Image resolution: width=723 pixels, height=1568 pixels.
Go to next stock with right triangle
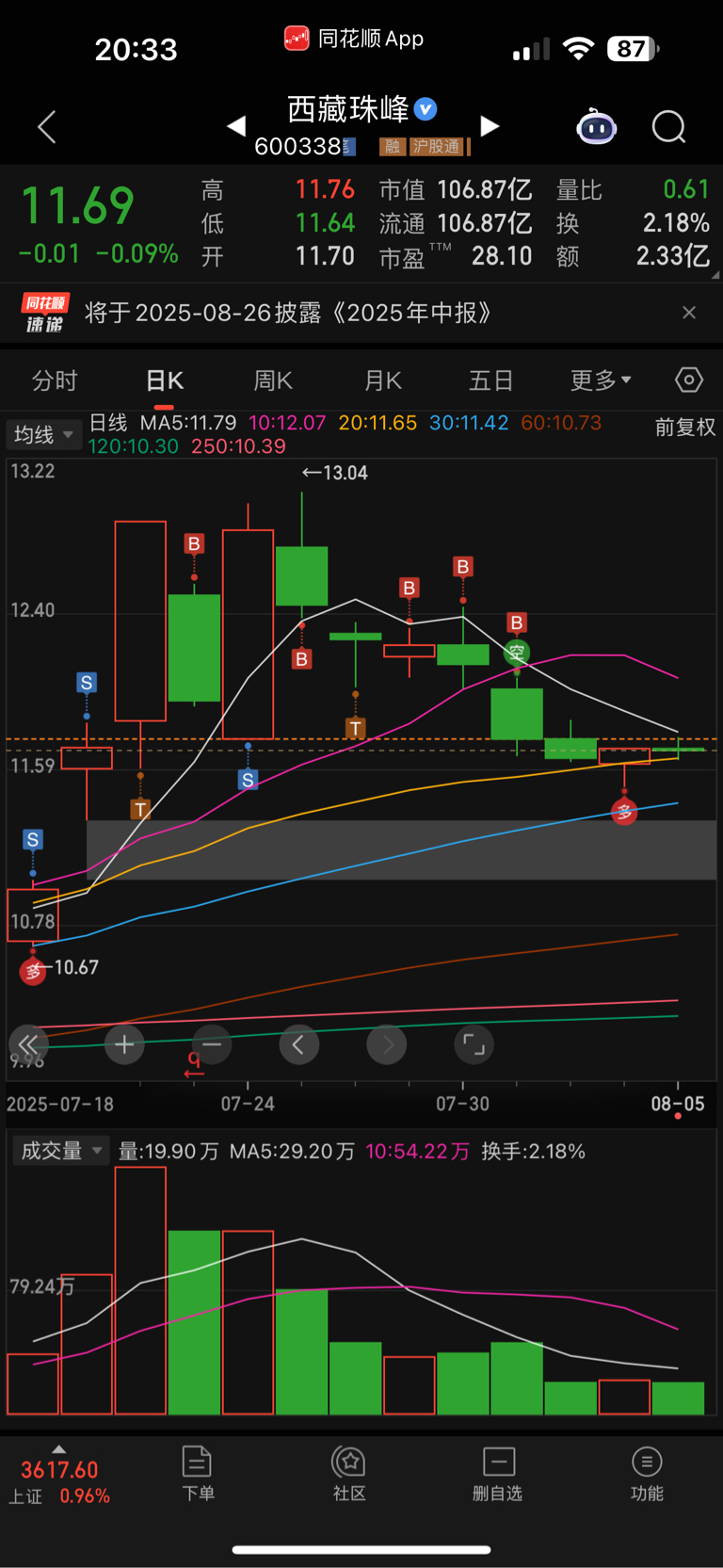pyautogui.click(x=490, y=126)
